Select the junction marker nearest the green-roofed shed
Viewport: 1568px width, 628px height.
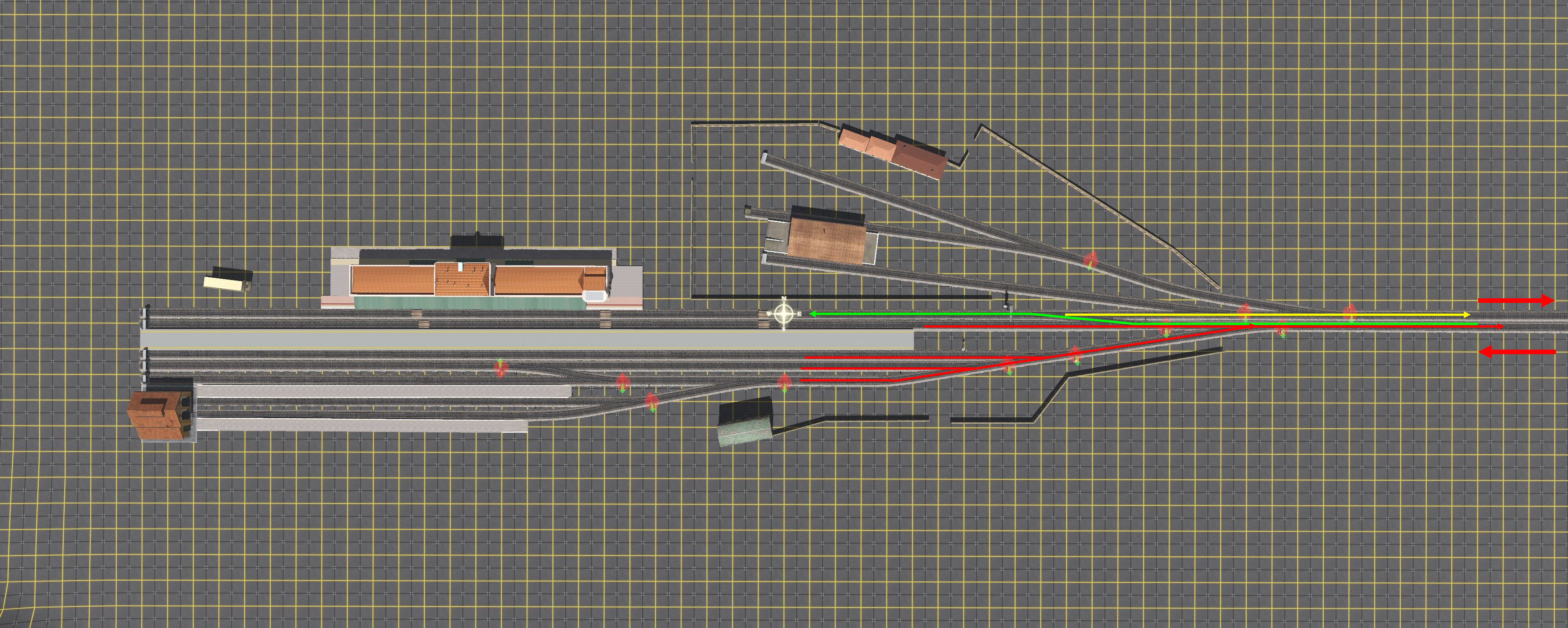click(784, 383)
